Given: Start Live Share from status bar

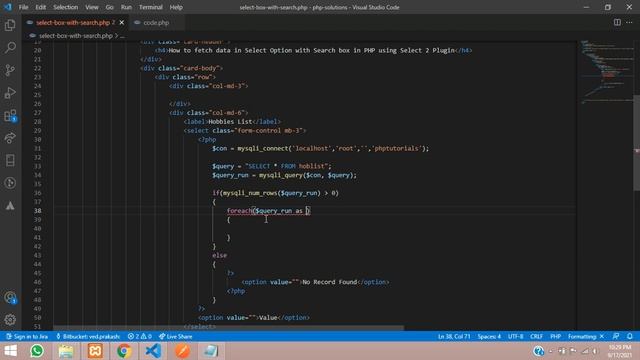Looking at the screenshot, I should click(176, 336).
